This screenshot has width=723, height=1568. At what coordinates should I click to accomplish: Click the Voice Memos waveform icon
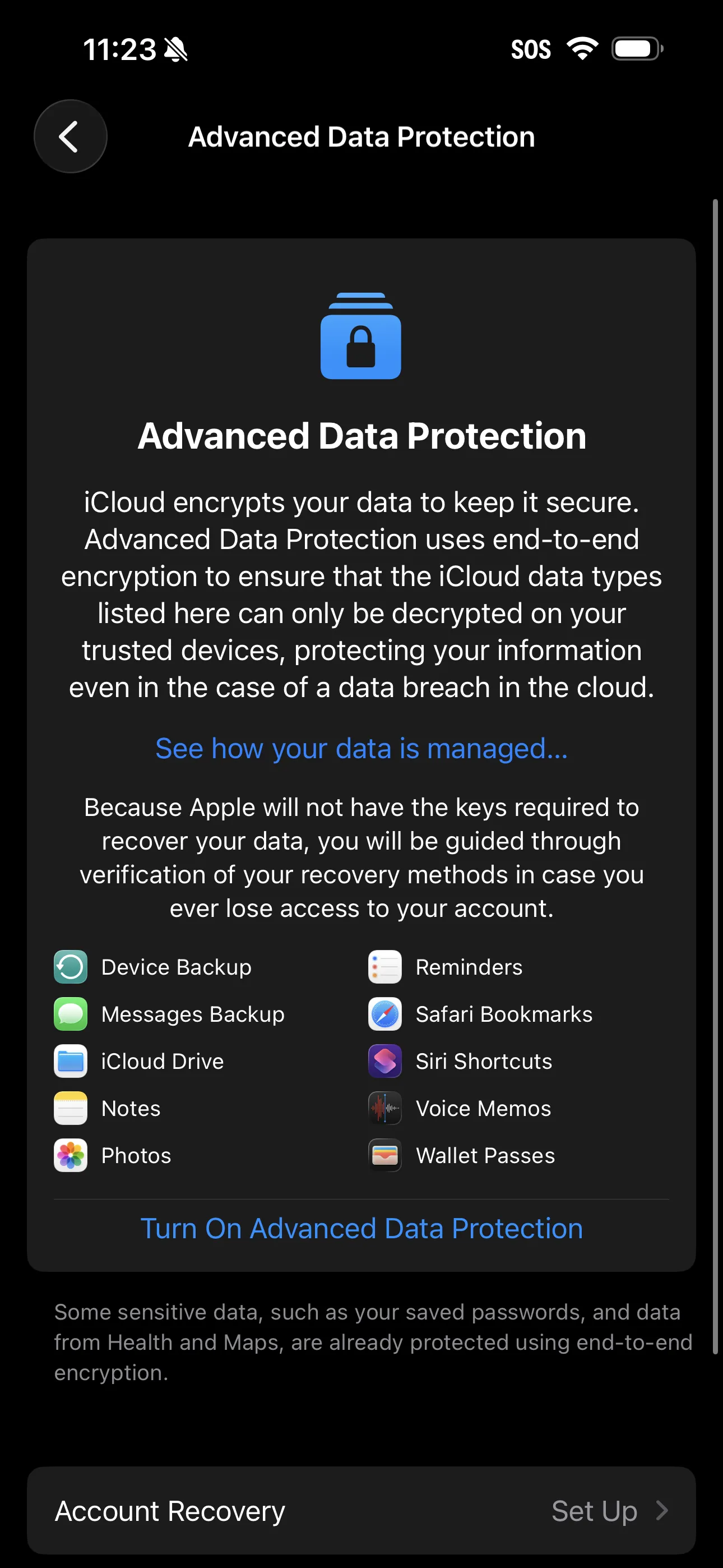point(384,1108)
